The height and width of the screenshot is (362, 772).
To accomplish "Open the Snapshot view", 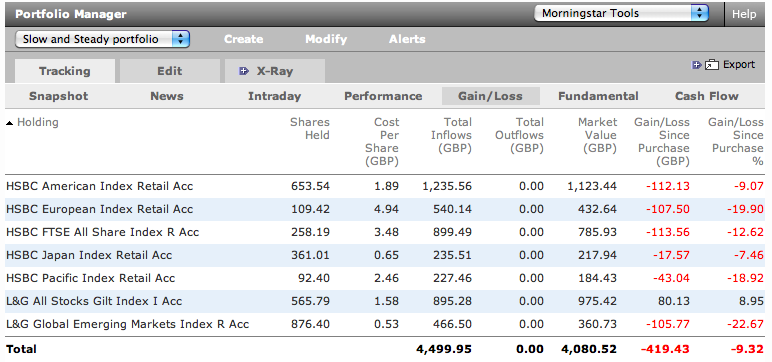I will coord(59,96).
